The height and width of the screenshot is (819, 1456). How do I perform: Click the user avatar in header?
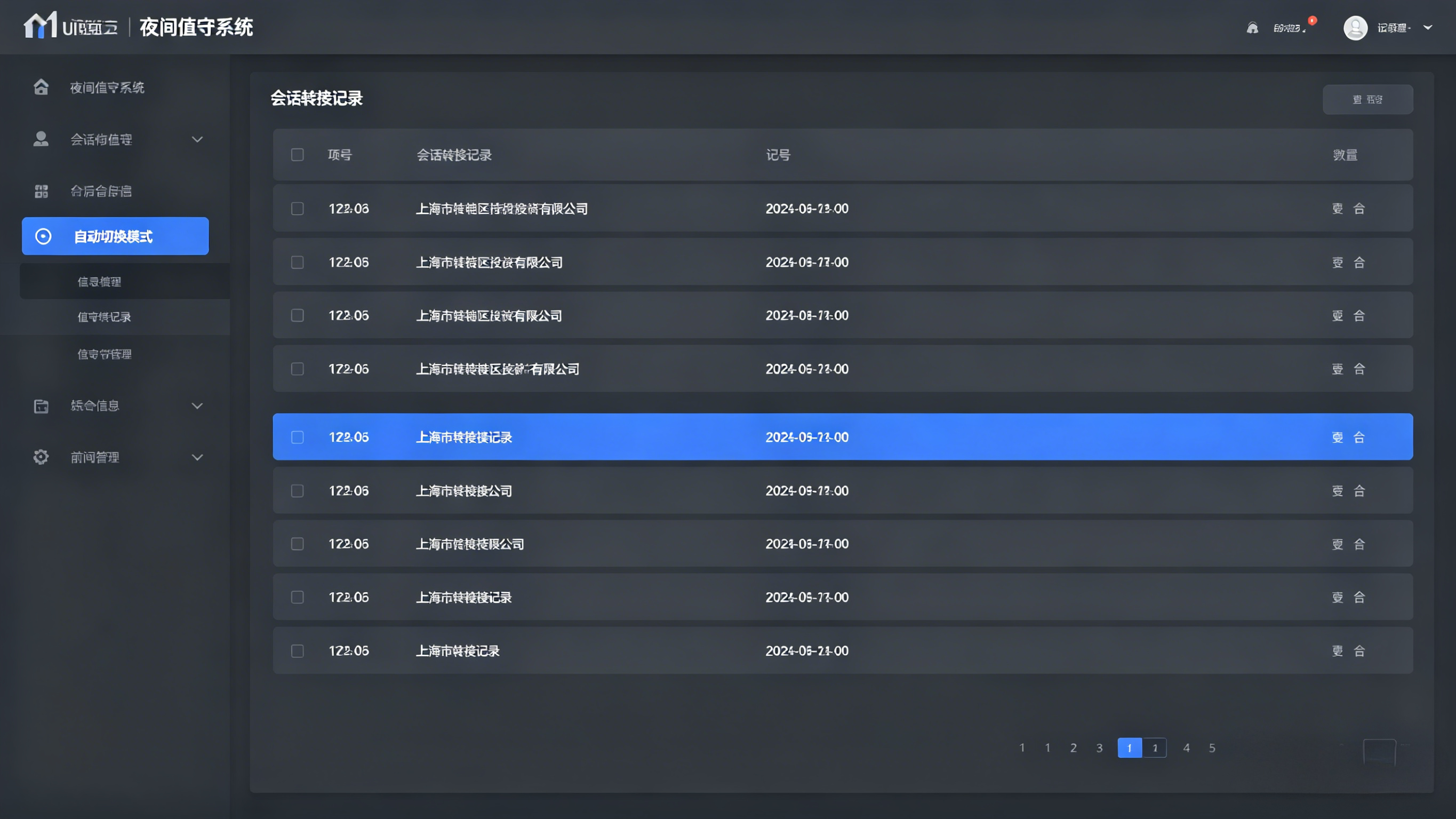point(1355,28)
